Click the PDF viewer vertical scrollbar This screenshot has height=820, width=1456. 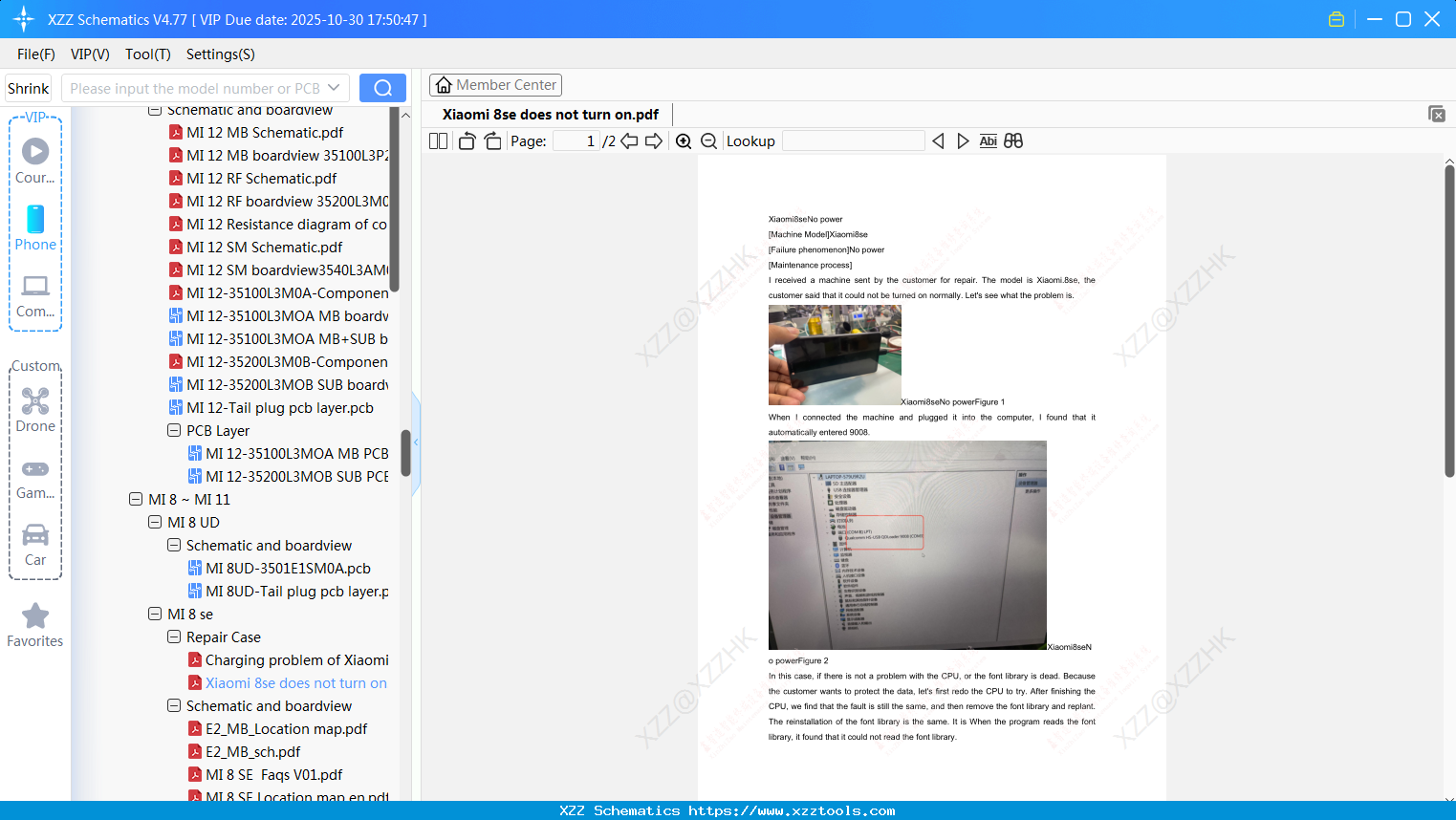[1449, 321]
